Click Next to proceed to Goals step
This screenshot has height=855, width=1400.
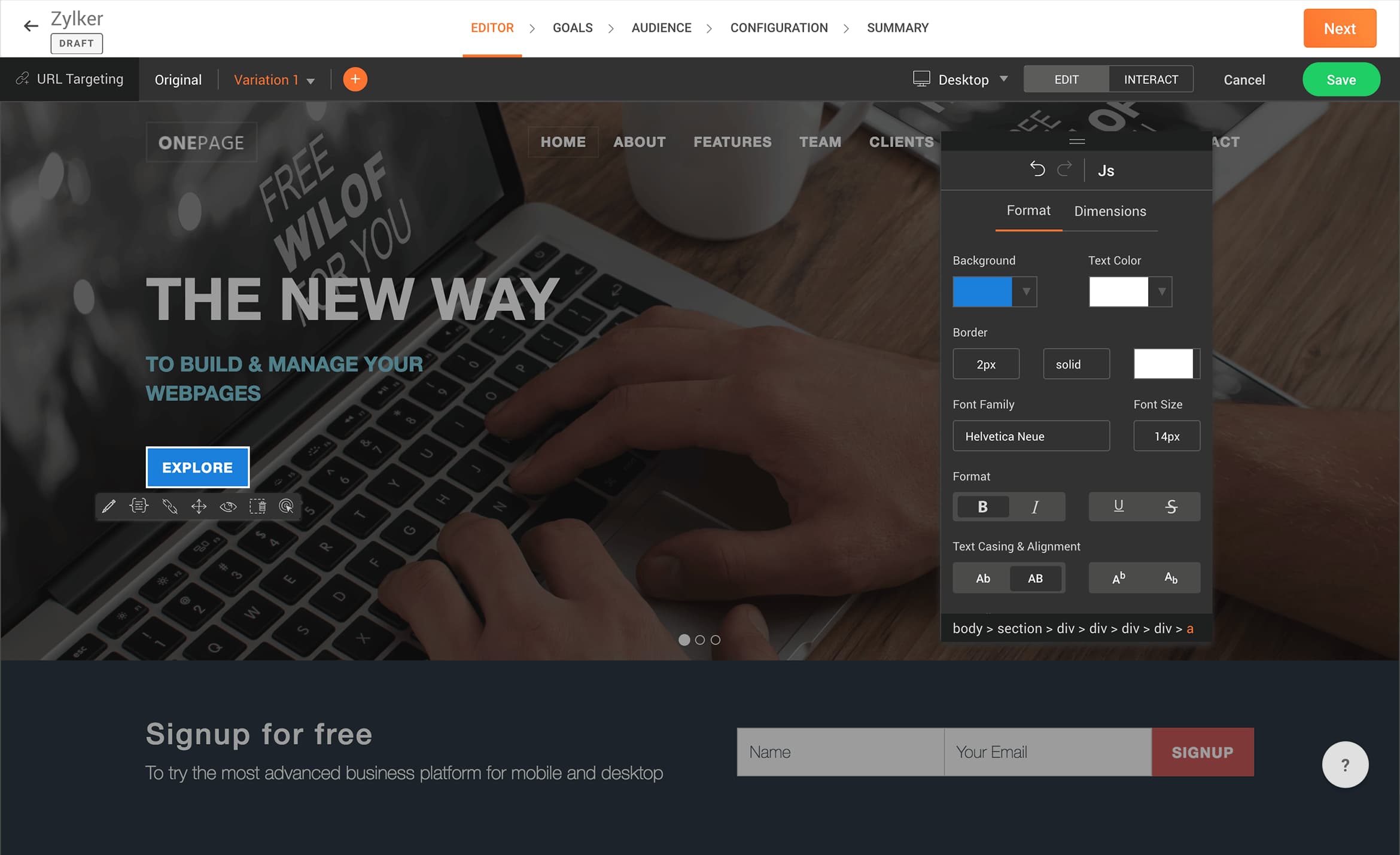tap(1340, 27)
